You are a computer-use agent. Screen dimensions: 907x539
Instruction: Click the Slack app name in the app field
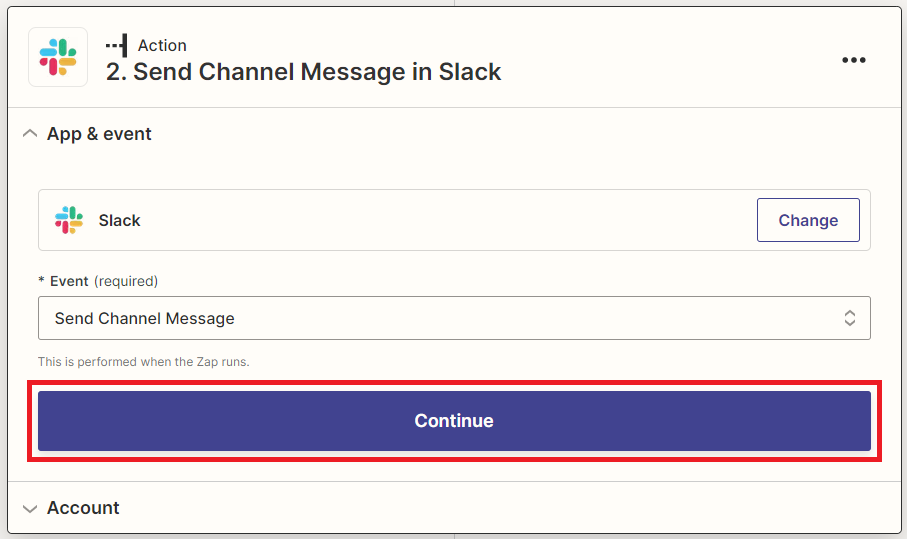[x=119, y=220]
